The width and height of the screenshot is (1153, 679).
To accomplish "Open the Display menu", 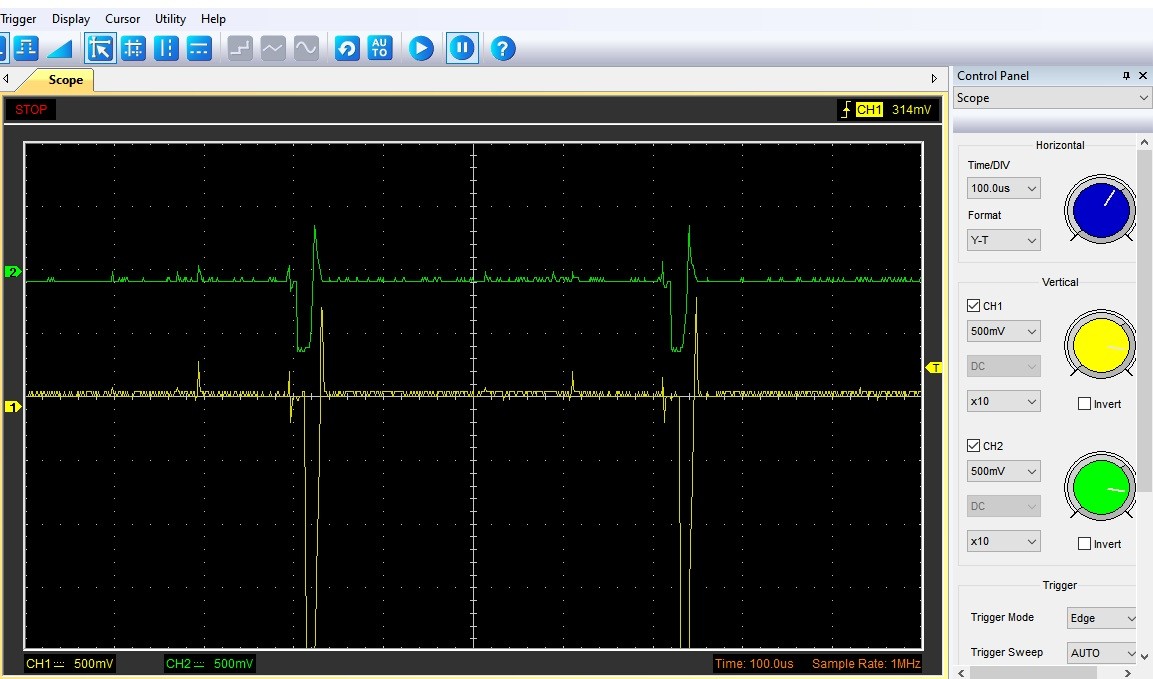I will (x=71, y=19).
